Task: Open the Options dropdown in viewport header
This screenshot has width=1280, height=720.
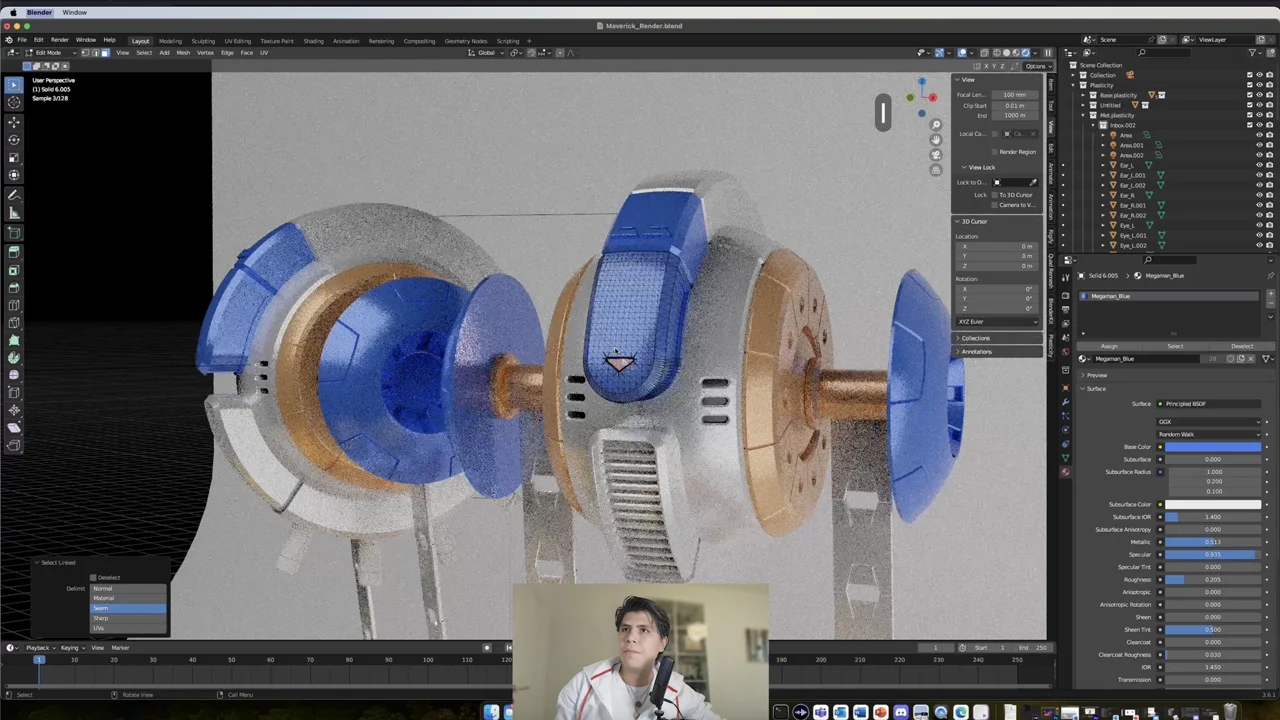Action: point(1038,67)
